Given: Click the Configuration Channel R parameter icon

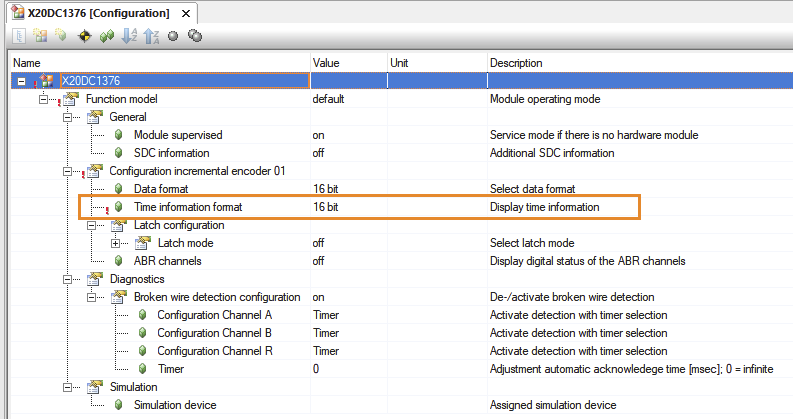Looking at the screenshot, I should [x=143, y=351].
